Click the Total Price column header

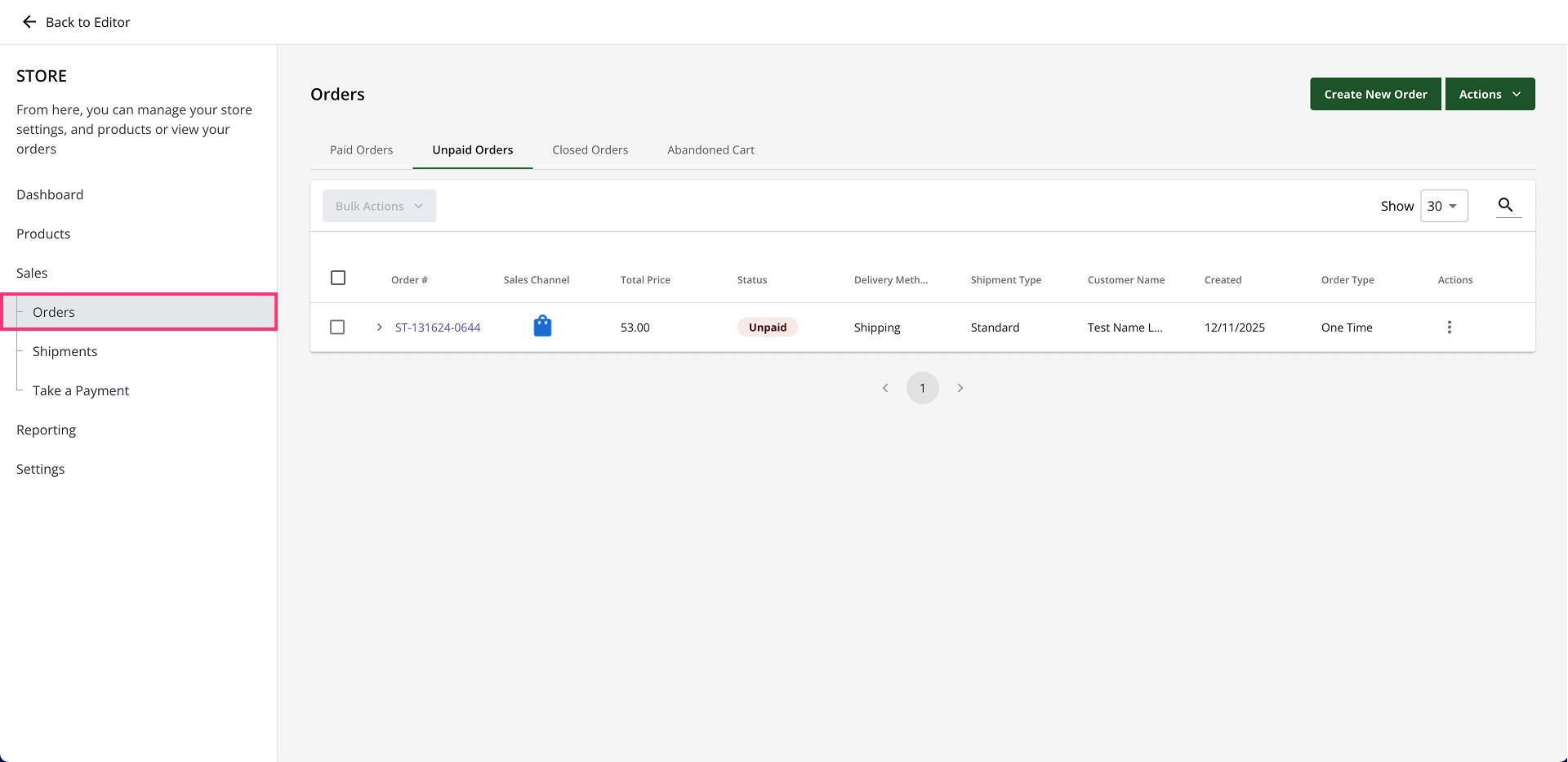[645, 280]
